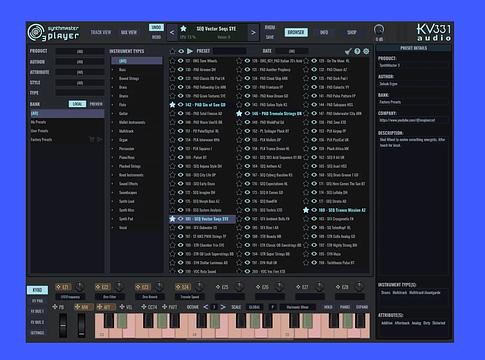
Task: Click the EZ3 easy knob
Action: [159, 287]
